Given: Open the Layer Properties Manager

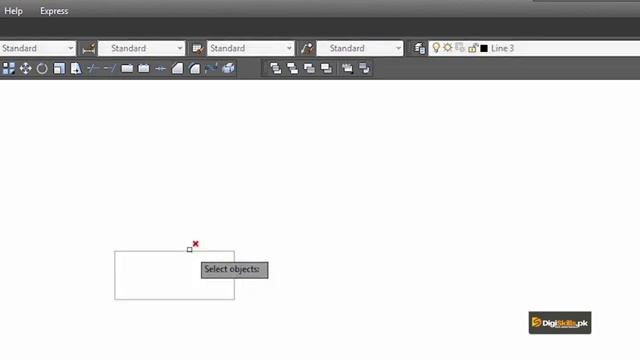Looking at the screenshot, I should 419,49.
